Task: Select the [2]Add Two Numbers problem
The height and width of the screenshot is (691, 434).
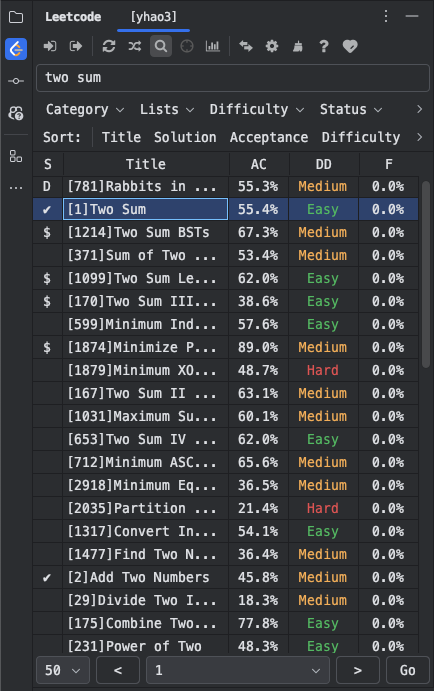Action: (x=145, y=577)
